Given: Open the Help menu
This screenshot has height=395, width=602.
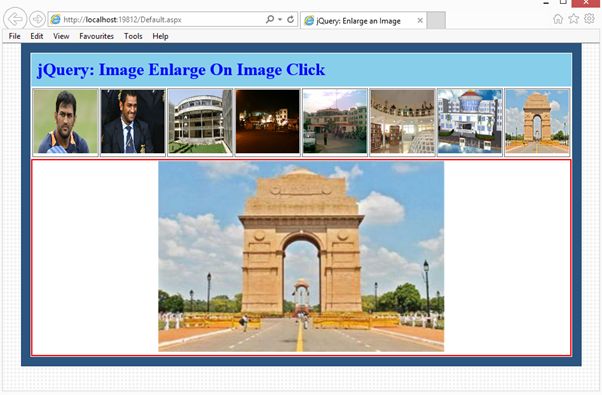Looking at the screenshot, I should (160, 36).
